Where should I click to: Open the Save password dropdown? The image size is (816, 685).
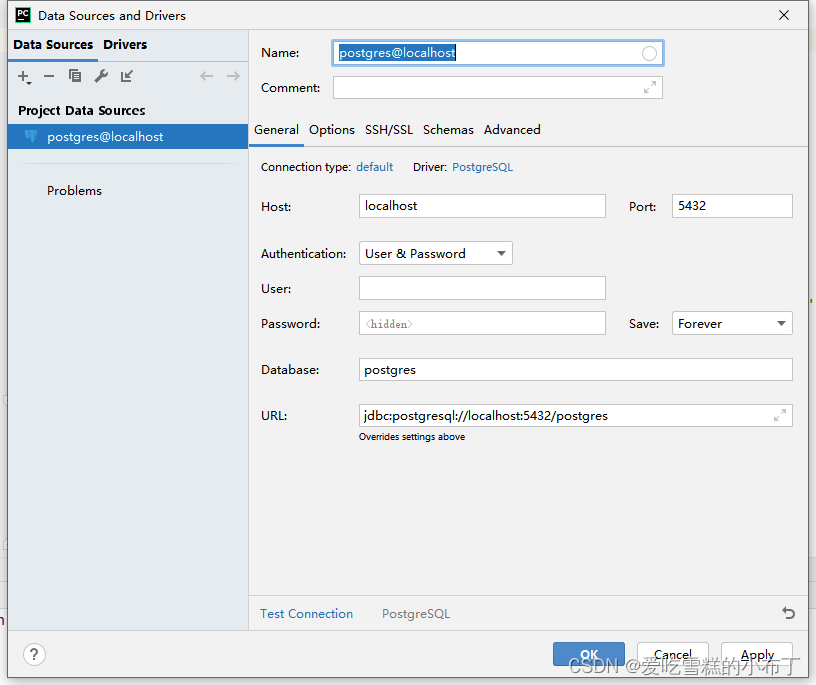point(732,323)
